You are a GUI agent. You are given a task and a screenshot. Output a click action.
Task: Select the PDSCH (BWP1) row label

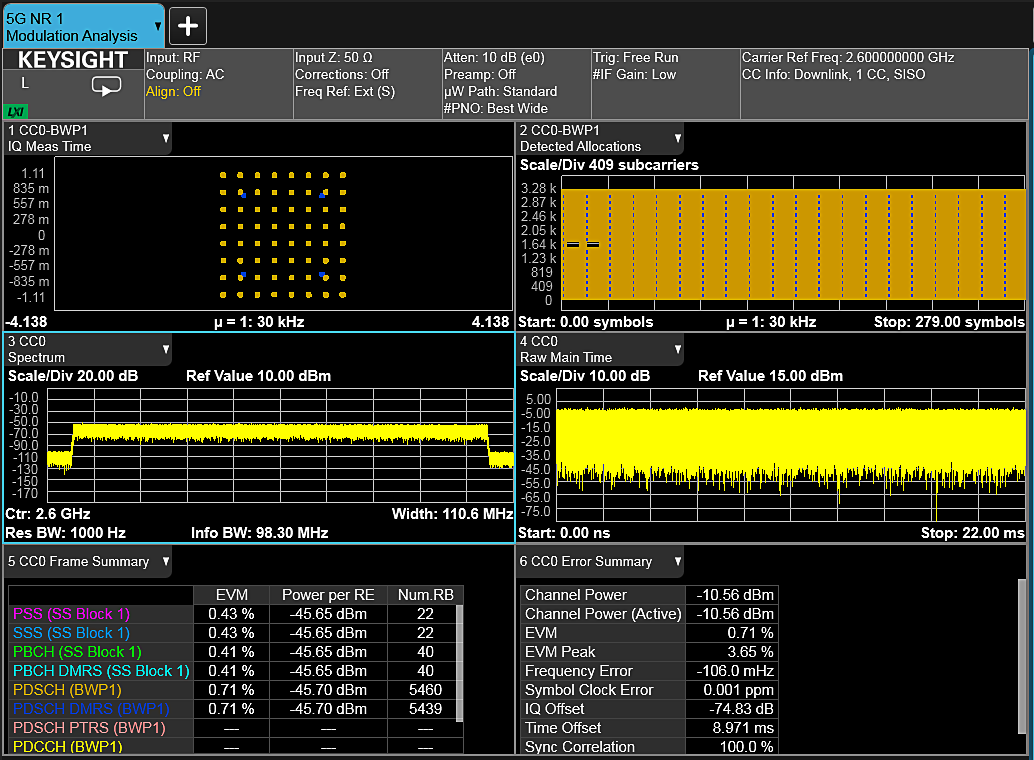click(67, 690)
